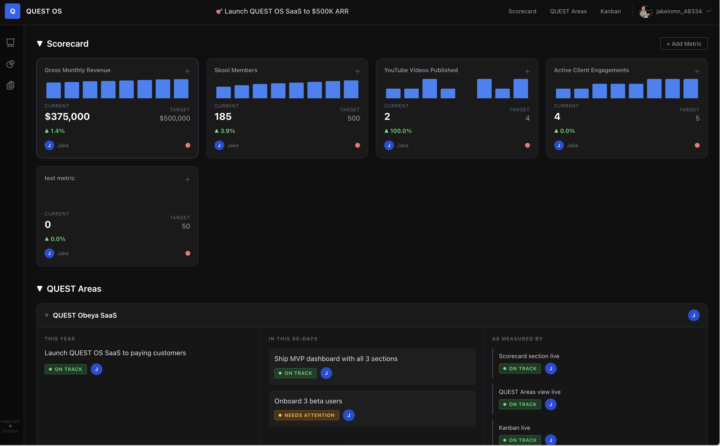Click J avatar beside Scorecard section live
This screenshot has width=720, height=446.
coord(551,368)
